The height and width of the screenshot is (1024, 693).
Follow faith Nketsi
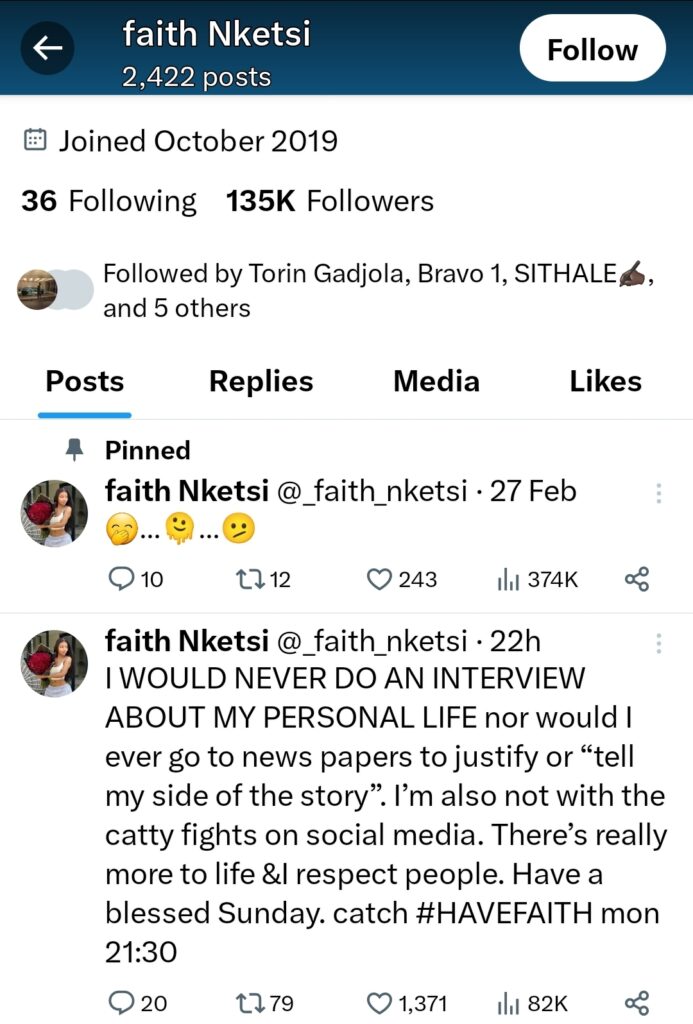tap(592, 48)
